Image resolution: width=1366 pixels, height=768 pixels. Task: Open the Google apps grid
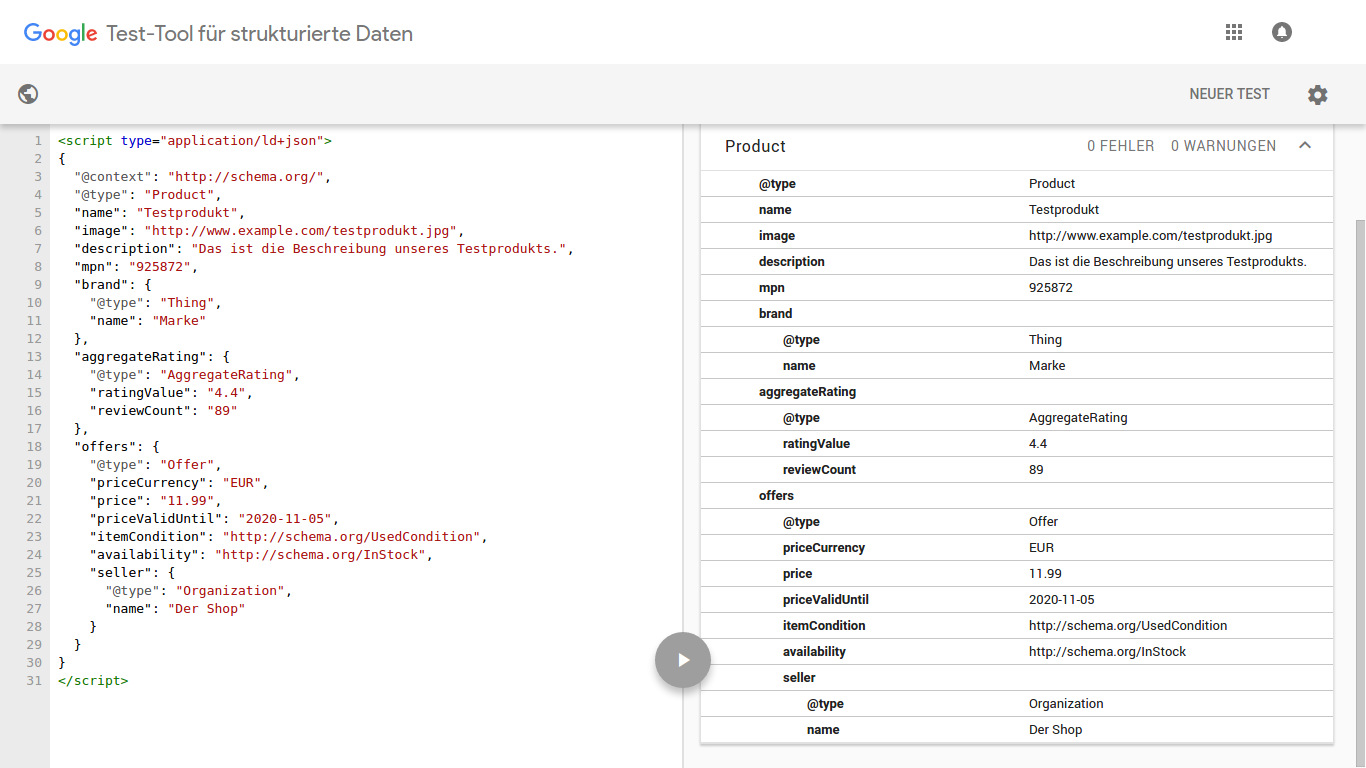pyautogui.click(x=1233, y=32)
